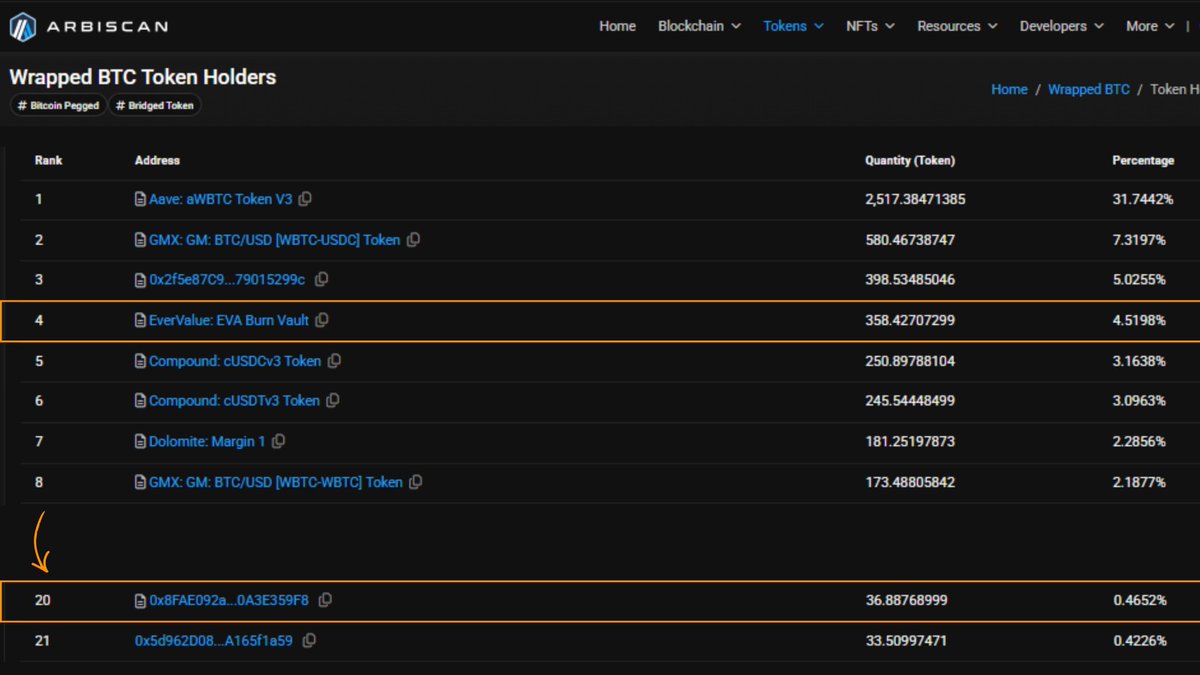The height and width of the screenshot is (675, 1200).
Task: Copy the Dolomite Margin 1 address
Action: (278, 441)
